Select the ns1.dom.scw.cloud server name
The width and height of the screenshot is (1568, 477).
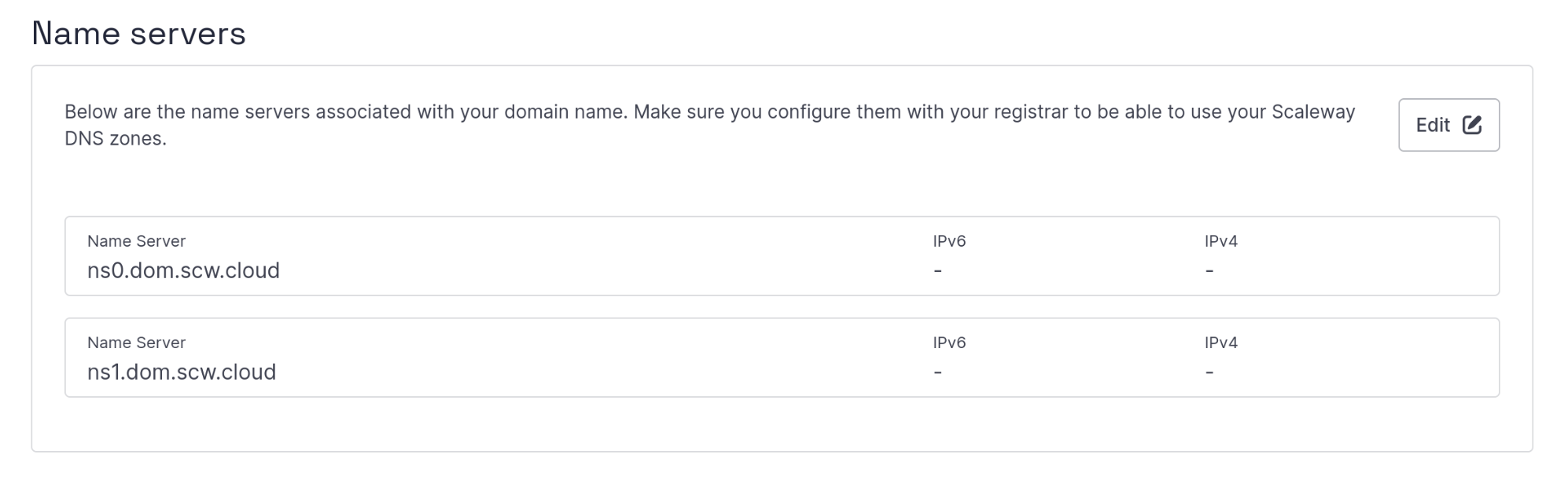tap(182, 372)
